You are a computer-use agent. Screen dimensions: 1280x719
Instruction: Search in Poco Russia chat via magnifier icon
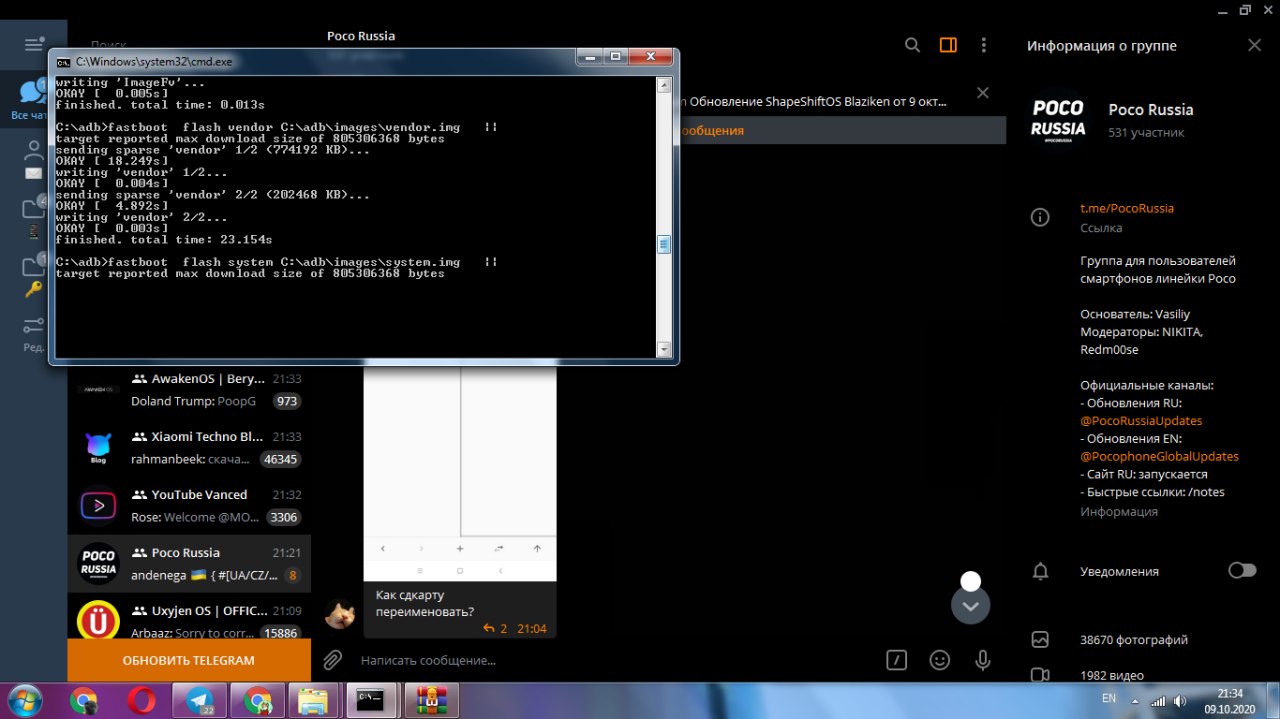pyautogui.click(x=912, y=45)
